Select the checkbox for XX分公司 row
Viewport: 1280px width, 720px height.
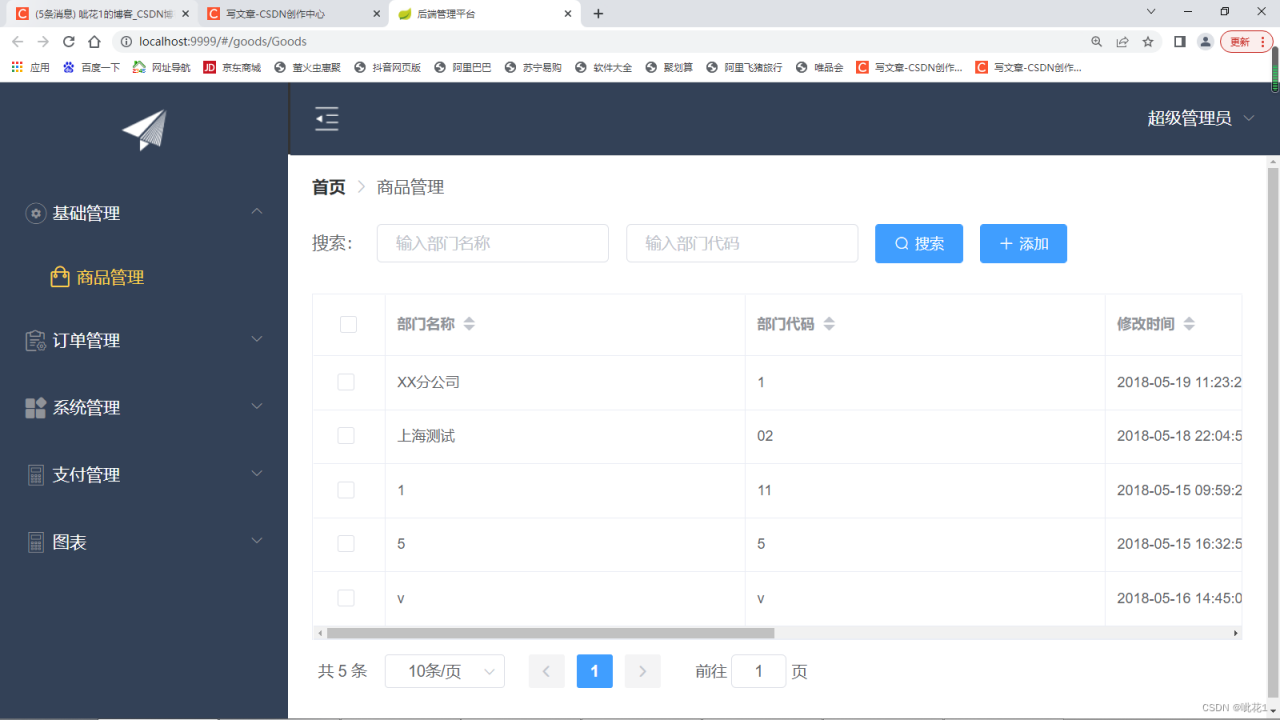(x=346, y=382)
